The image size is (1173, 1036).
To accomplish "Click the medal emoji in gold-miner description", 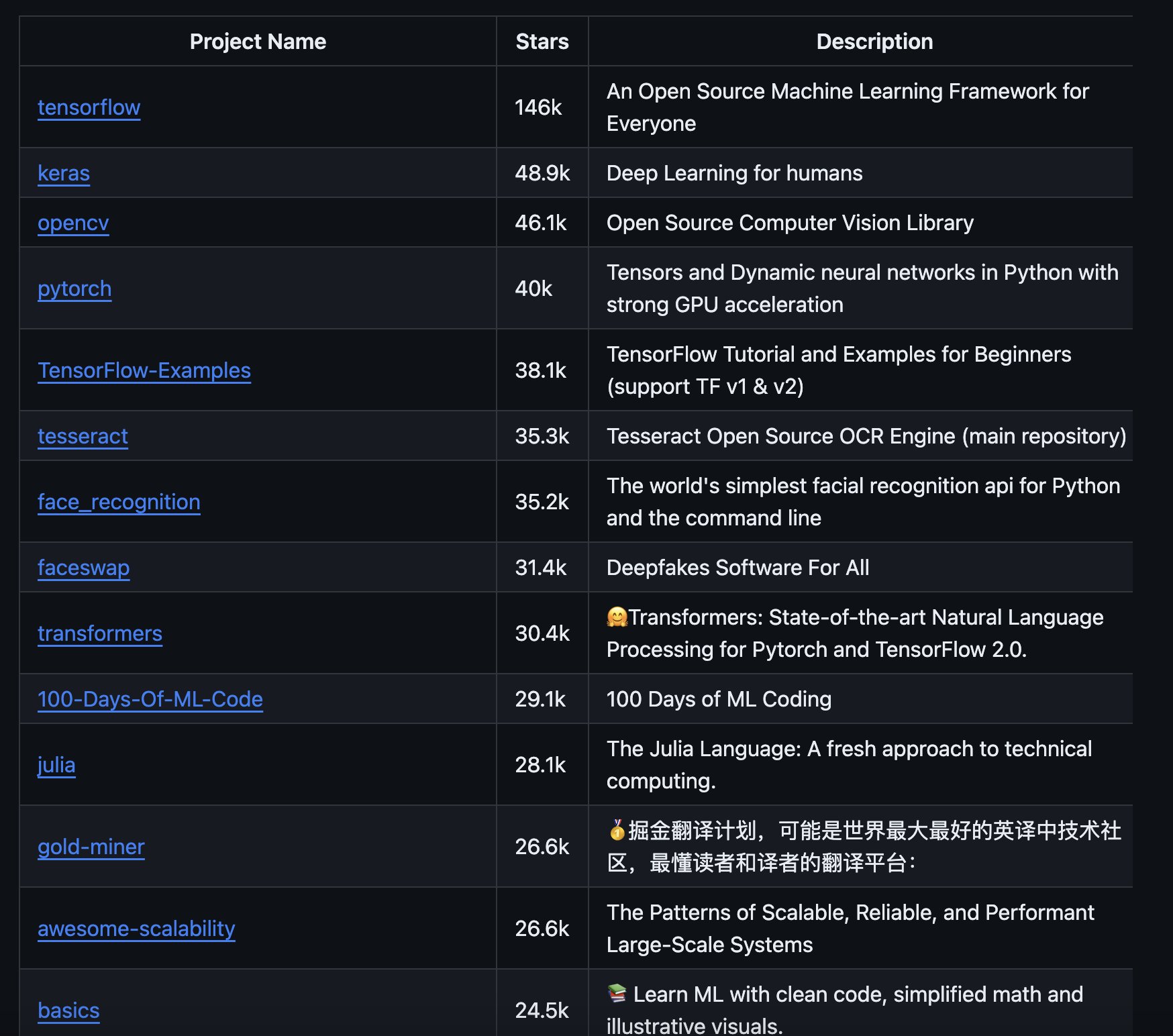I will click(x=617, y=830).
